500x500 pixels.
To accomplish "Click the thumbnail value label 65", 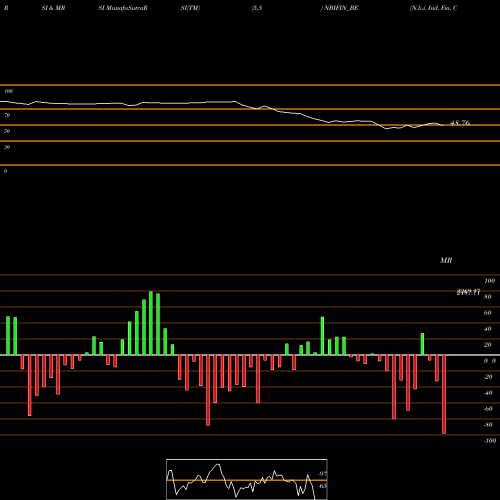I will click(x=323, y=486).
